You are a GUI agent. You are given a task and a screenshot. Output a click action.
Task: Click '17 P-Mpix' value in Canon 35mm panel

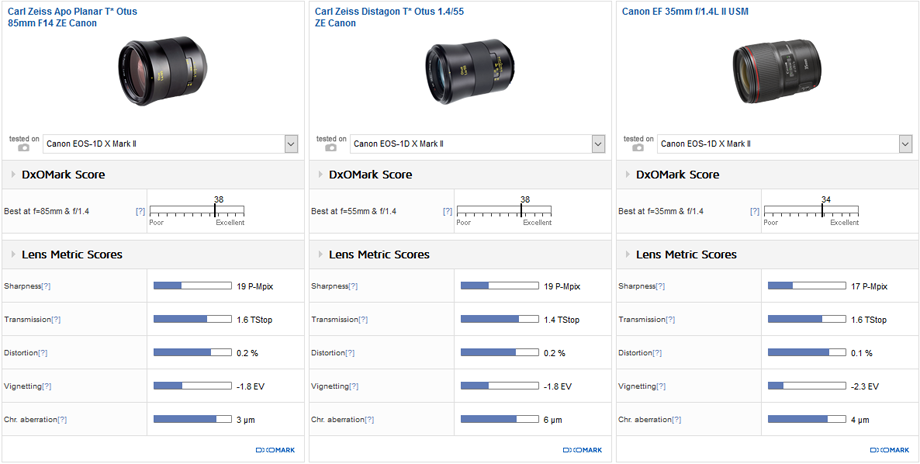point(870,286)
